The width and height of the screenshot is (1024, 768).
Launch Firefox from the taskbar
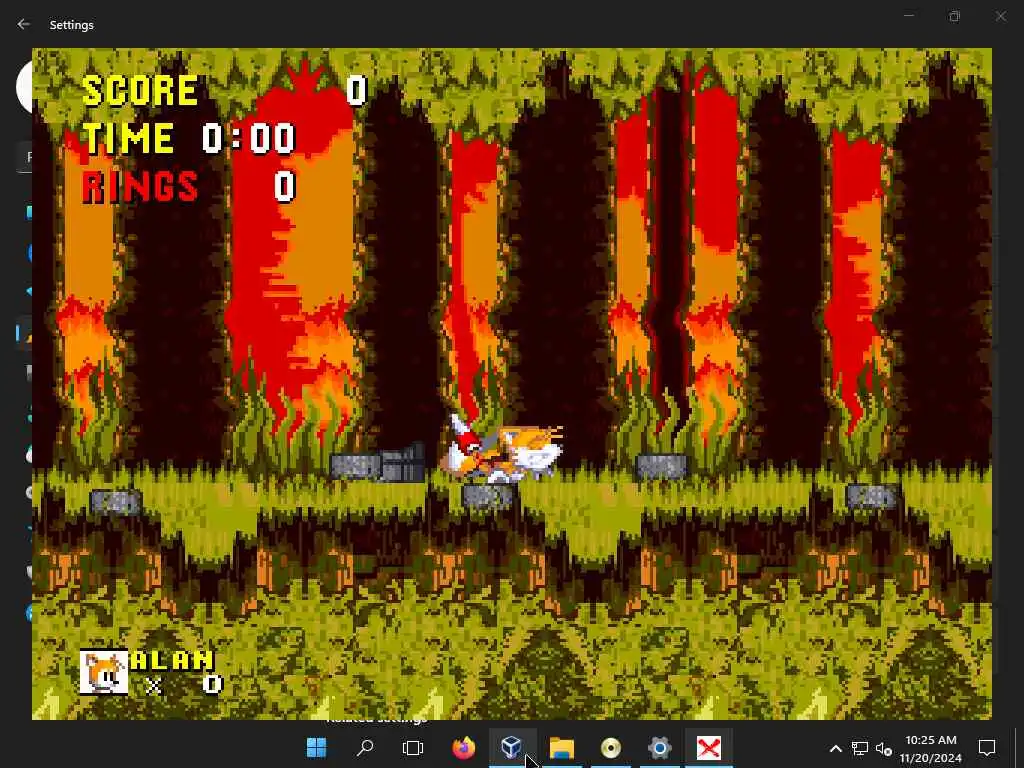(464, 748)
